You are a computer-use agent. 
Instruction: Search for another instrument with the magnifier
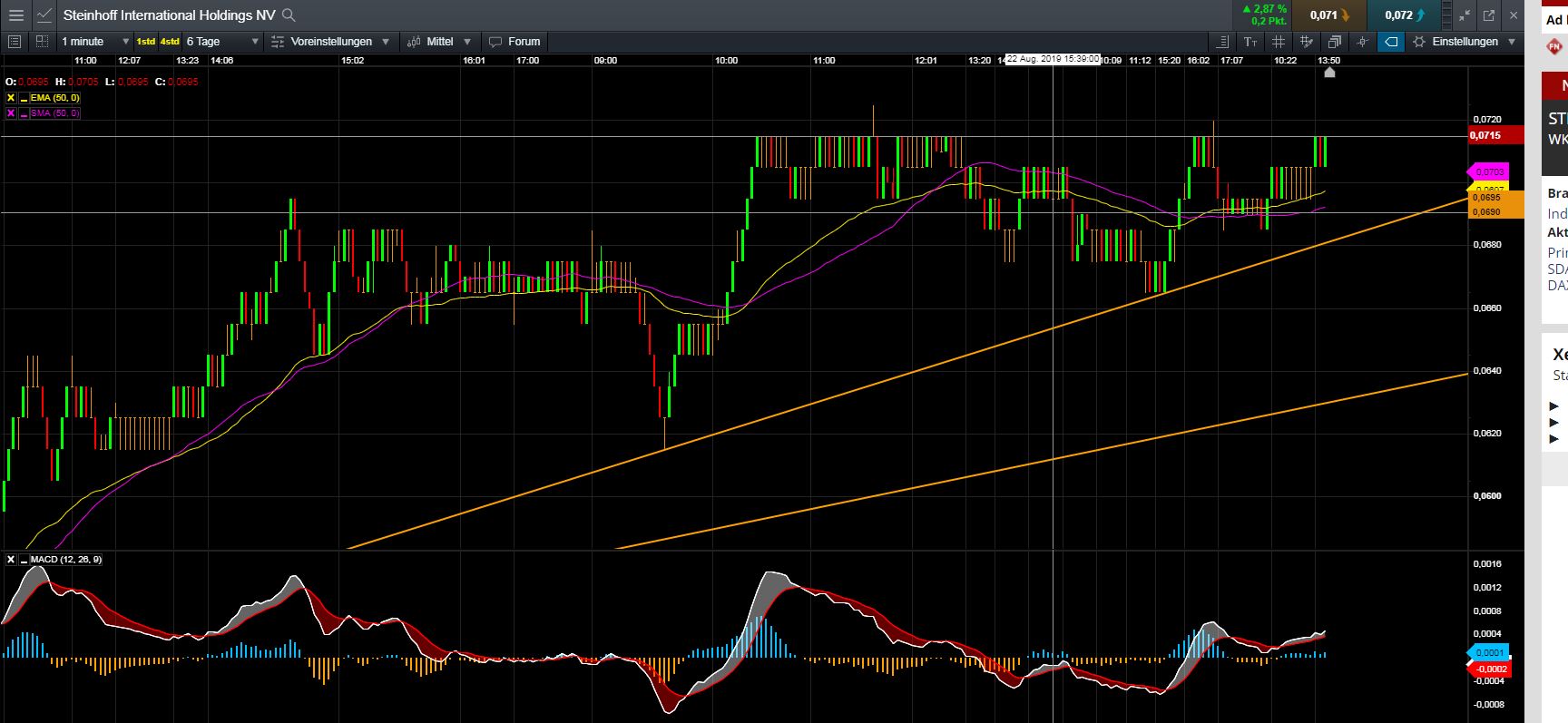(289, 15)
